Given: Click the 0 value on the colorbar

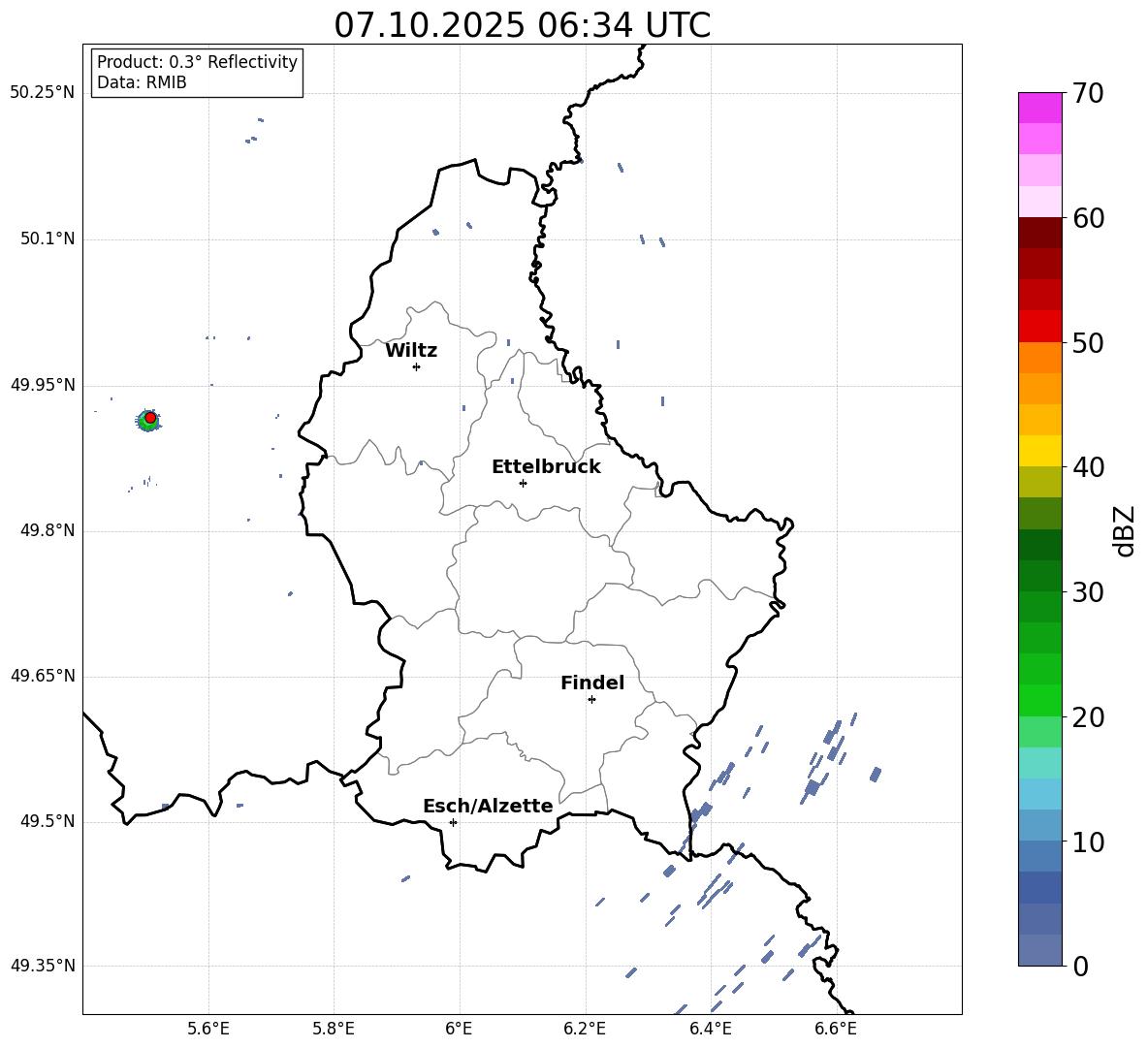Looking at the screenshot, I should click(x=1080, y=966).
